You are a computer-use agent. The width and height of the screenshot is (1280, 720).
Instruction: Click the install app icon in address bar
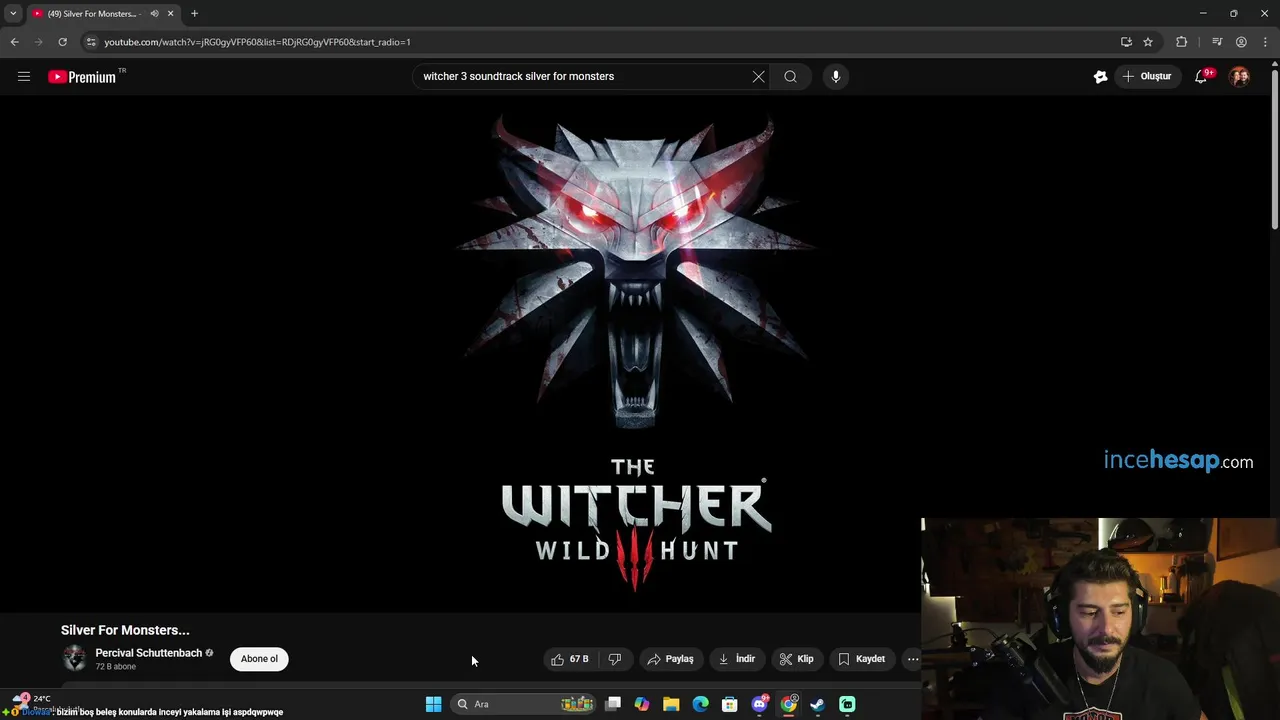(1126, 42)
